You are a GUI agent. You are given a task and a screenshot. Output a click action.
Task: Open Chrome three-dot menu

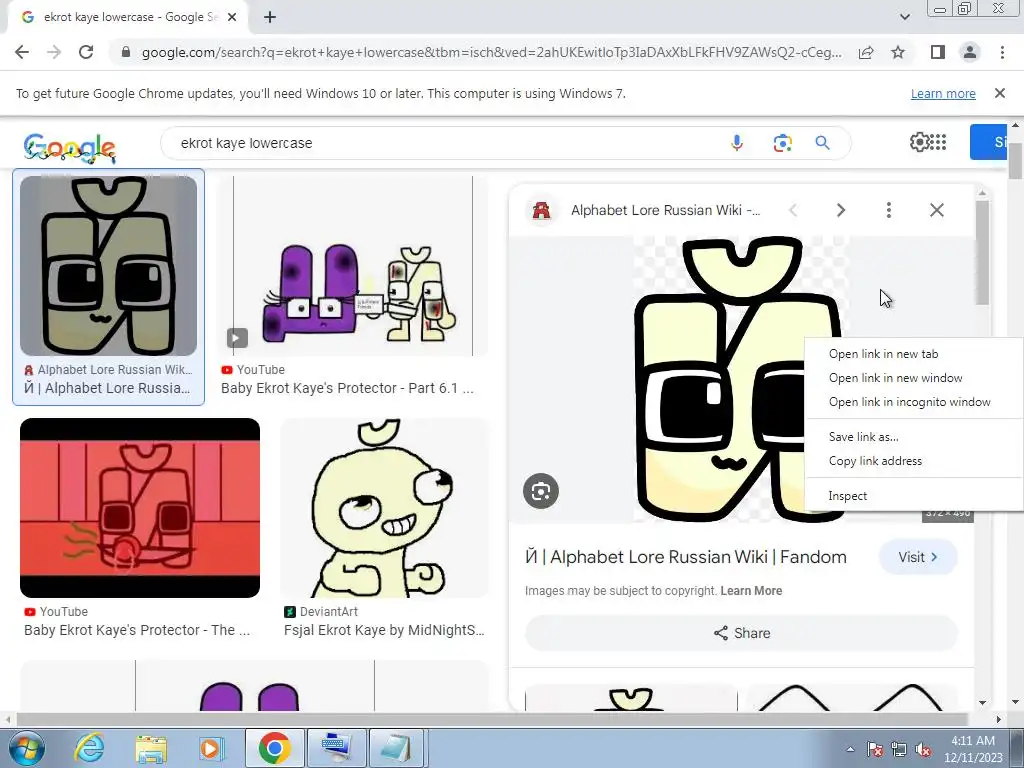(1002, 52)
